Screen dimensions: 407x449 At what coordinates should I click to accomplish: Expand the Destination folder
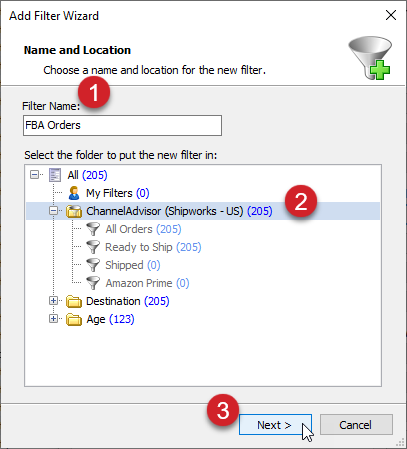53,301
